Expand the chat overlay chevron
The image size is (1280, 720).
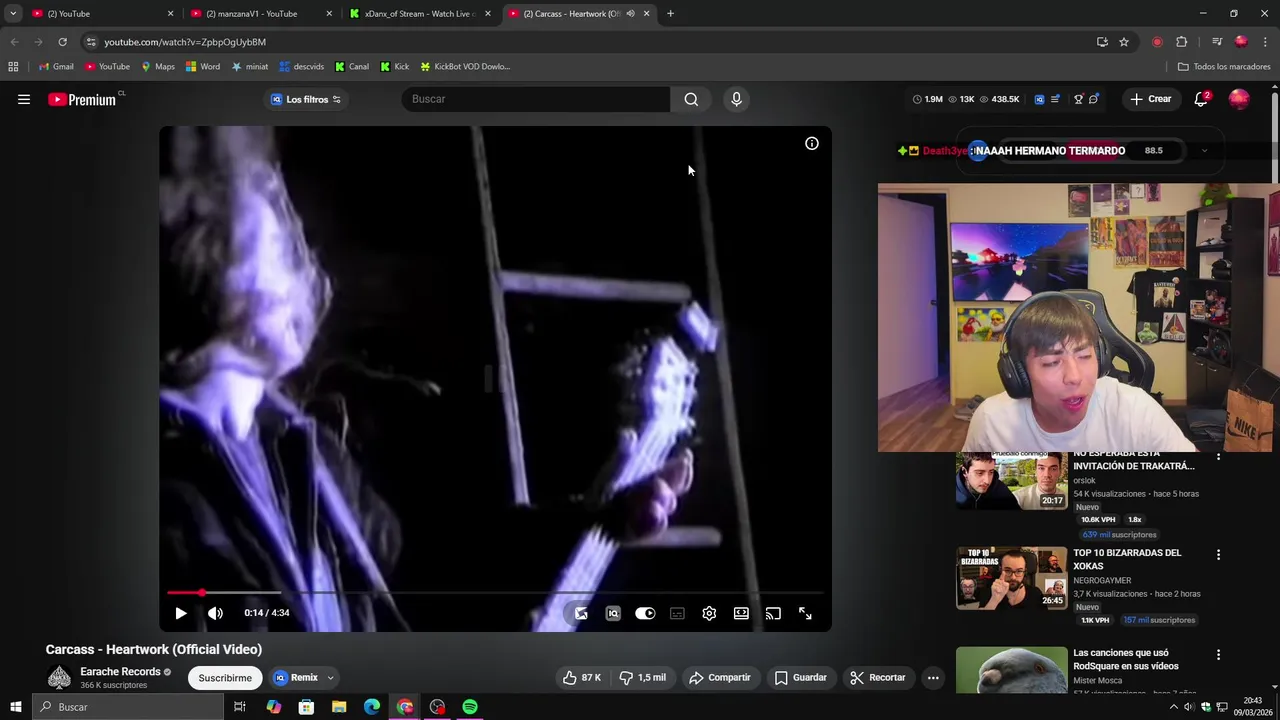(x=1204, y=151)
